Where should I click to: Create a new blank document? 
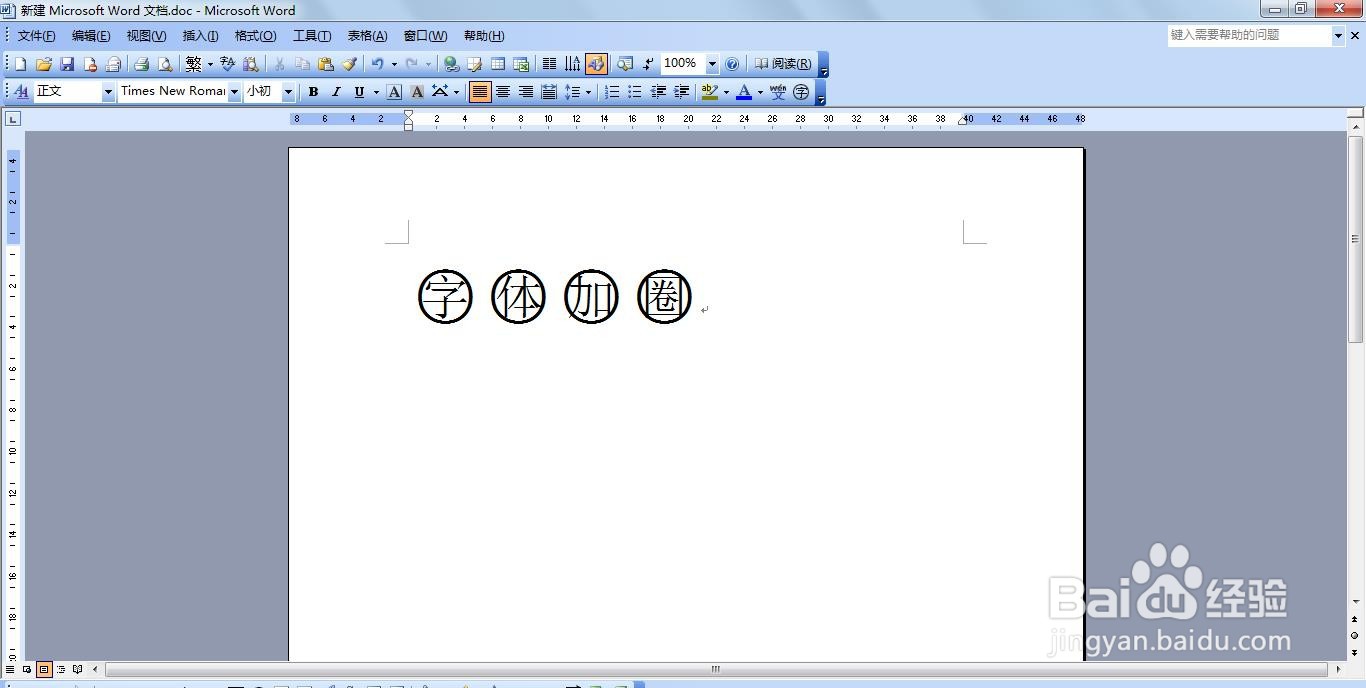click(21, 64)
